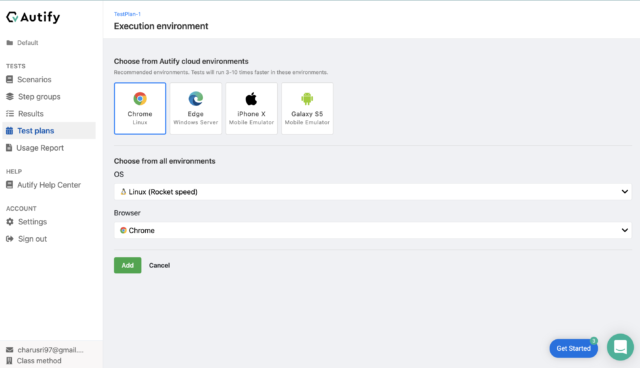
Task: Select the Galaxy S5 Android emulator
Action: [307, 109]
